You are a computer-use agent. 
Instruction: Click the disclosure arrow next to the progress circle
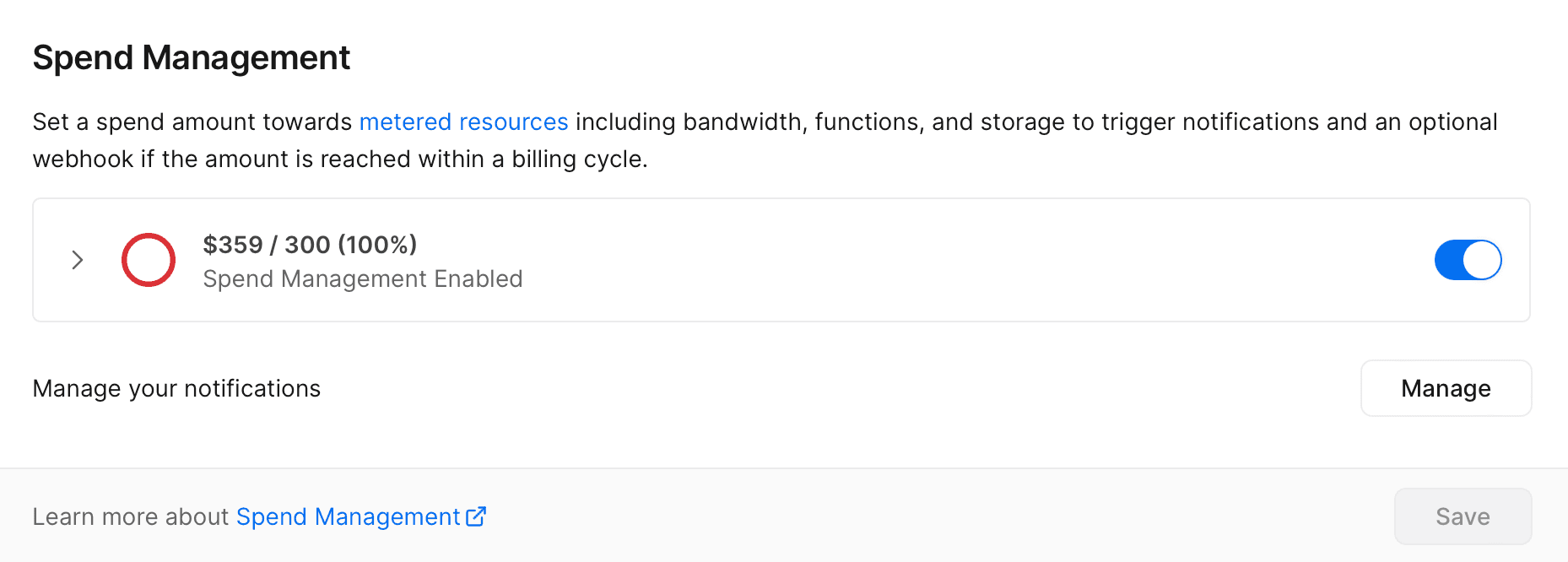(77, 260)
